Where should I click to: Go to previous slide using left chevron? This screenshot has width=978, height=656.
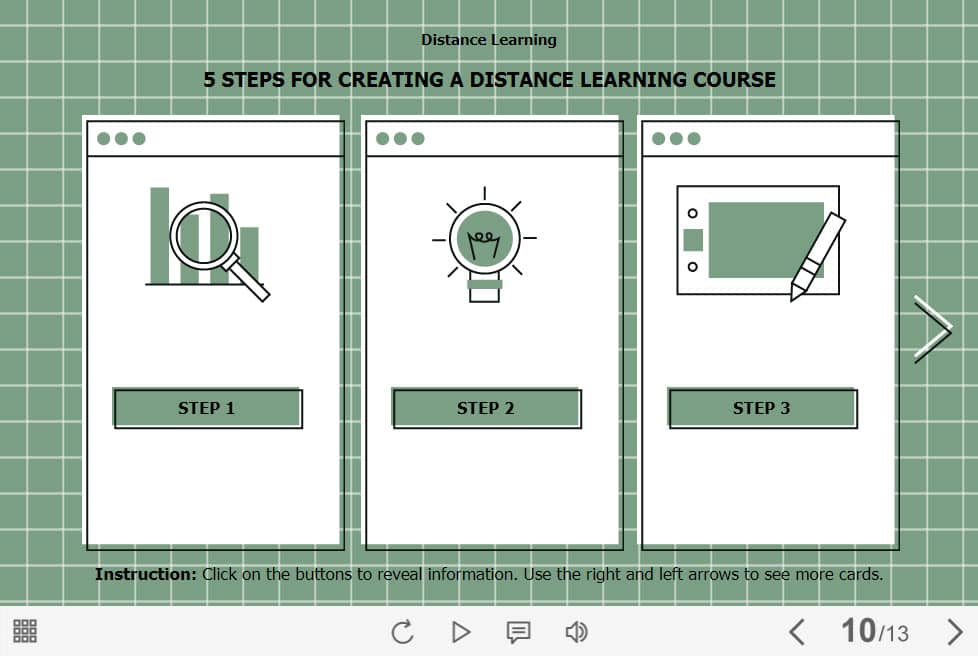[796, 631]
